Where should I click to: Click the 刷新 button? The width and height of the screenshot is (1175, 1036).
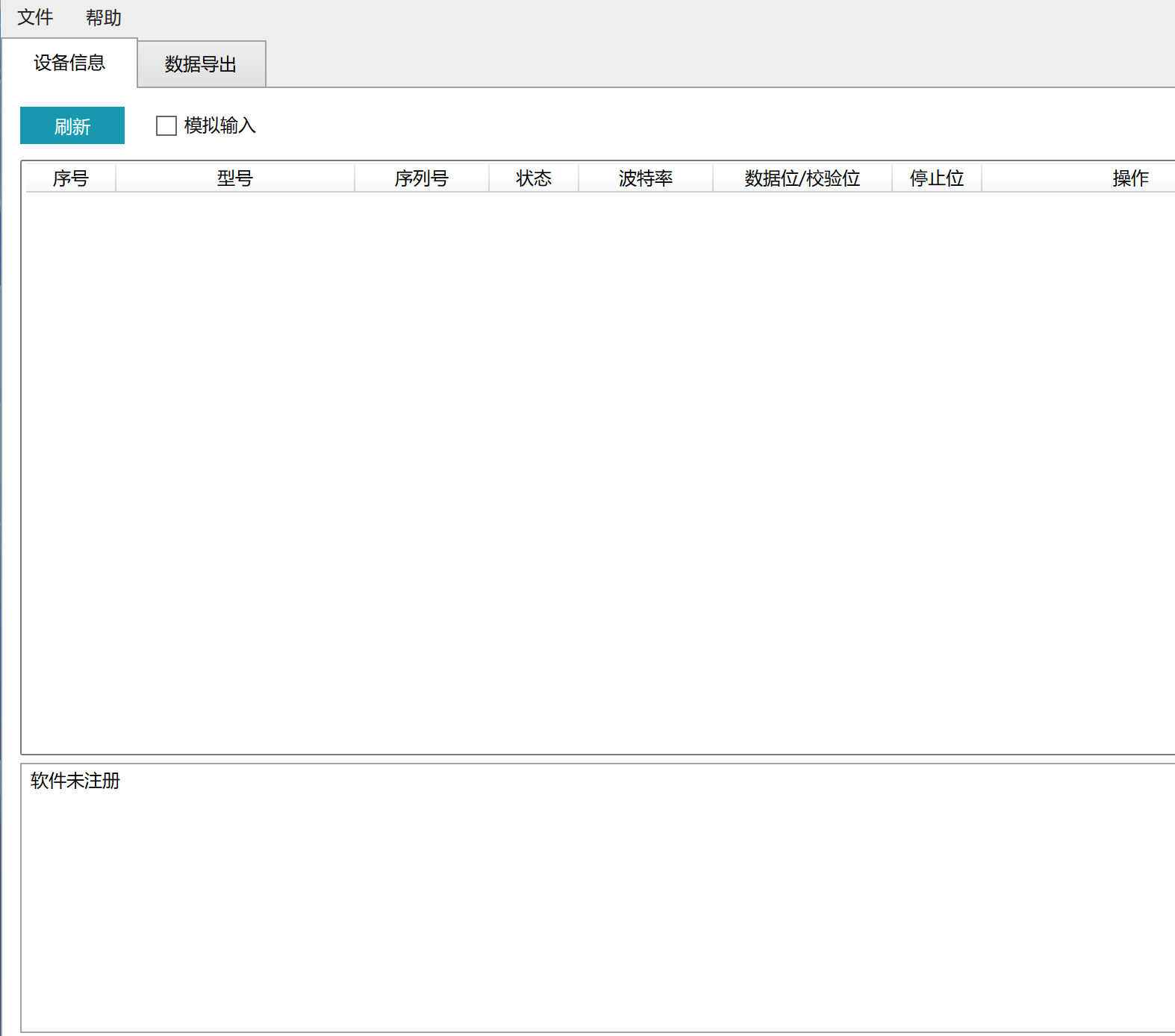(x=72, y=125)
